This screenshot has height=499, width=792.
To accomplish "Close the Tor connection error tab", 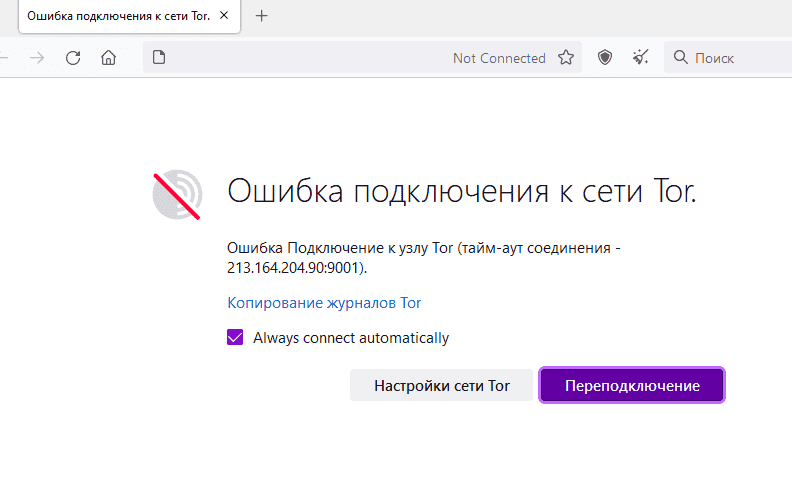I will click(x=224, y=16).
